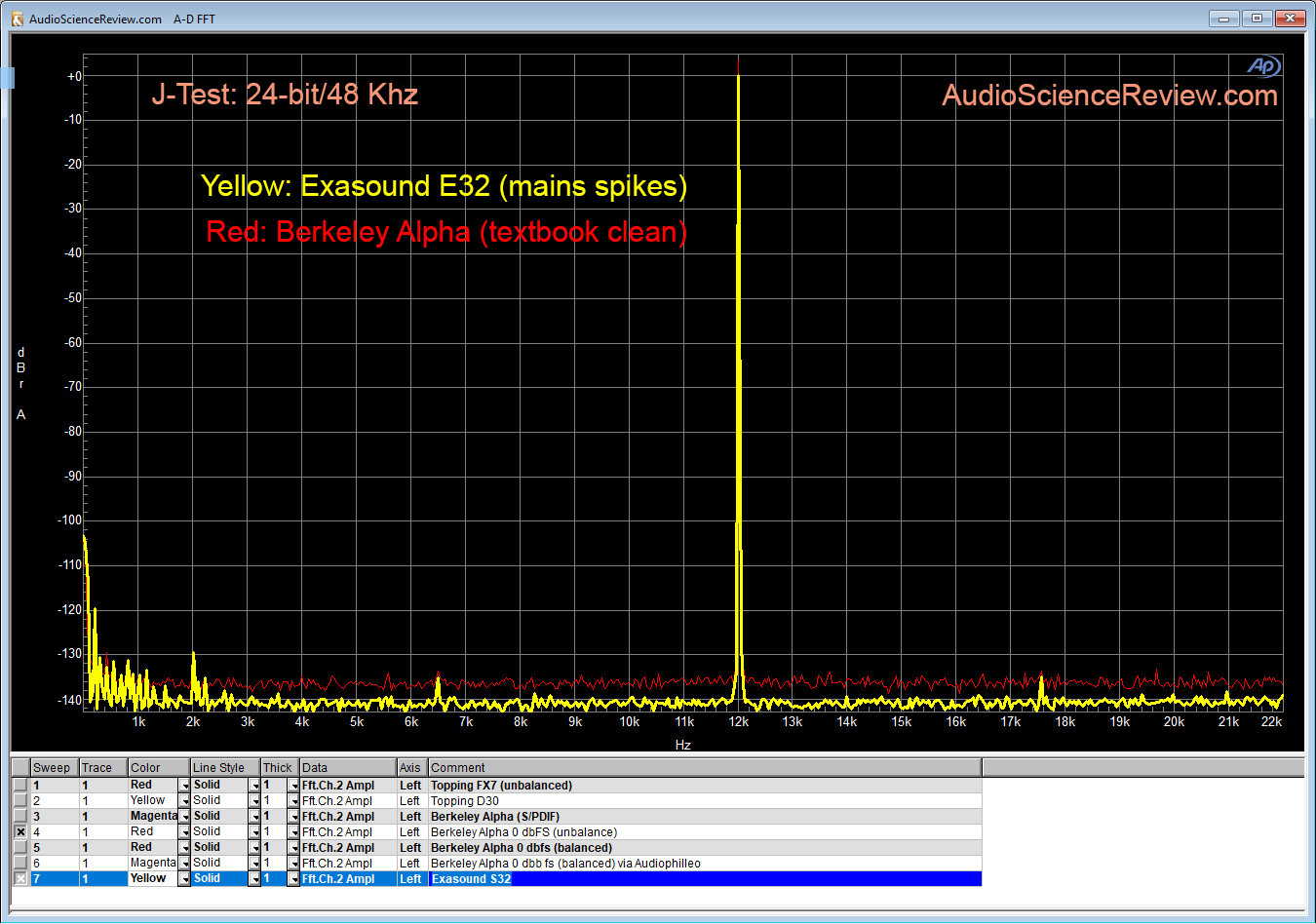Select the 'Berkeley Alpha (S/PDIF)' comment cell

click(705, 817)
